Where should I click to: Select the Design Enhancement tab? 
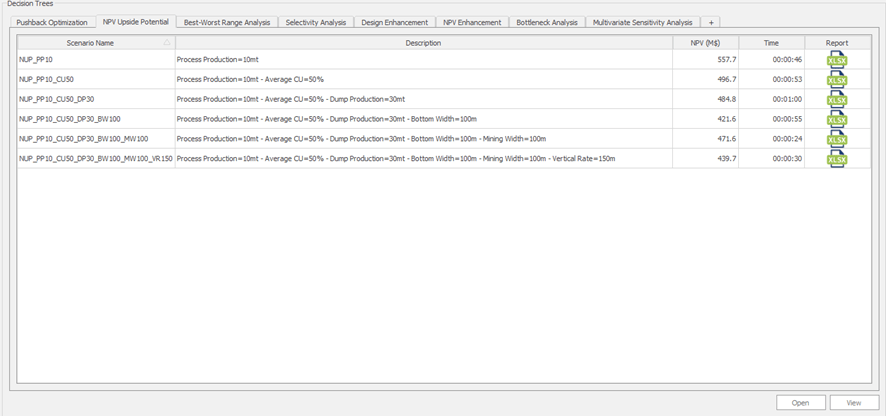coord(394,22)
